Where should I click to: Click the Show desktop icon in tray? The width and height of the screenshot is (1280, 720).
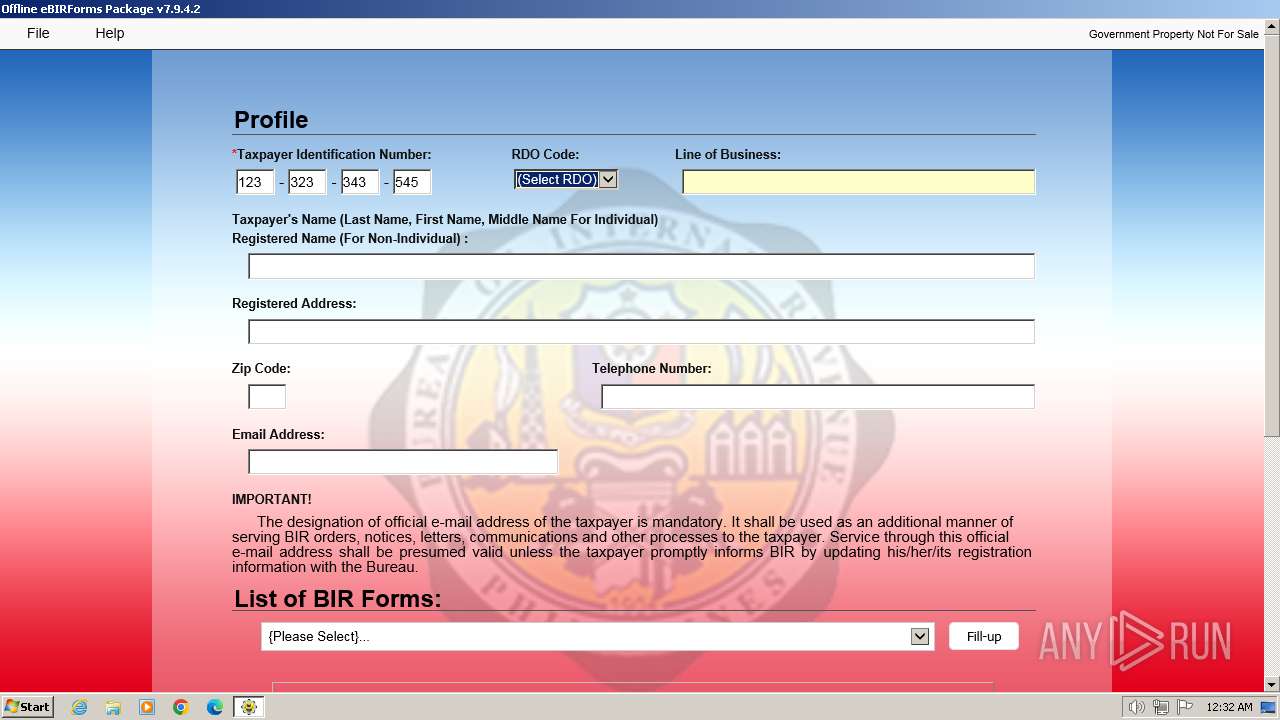(x=1269, y=707)
